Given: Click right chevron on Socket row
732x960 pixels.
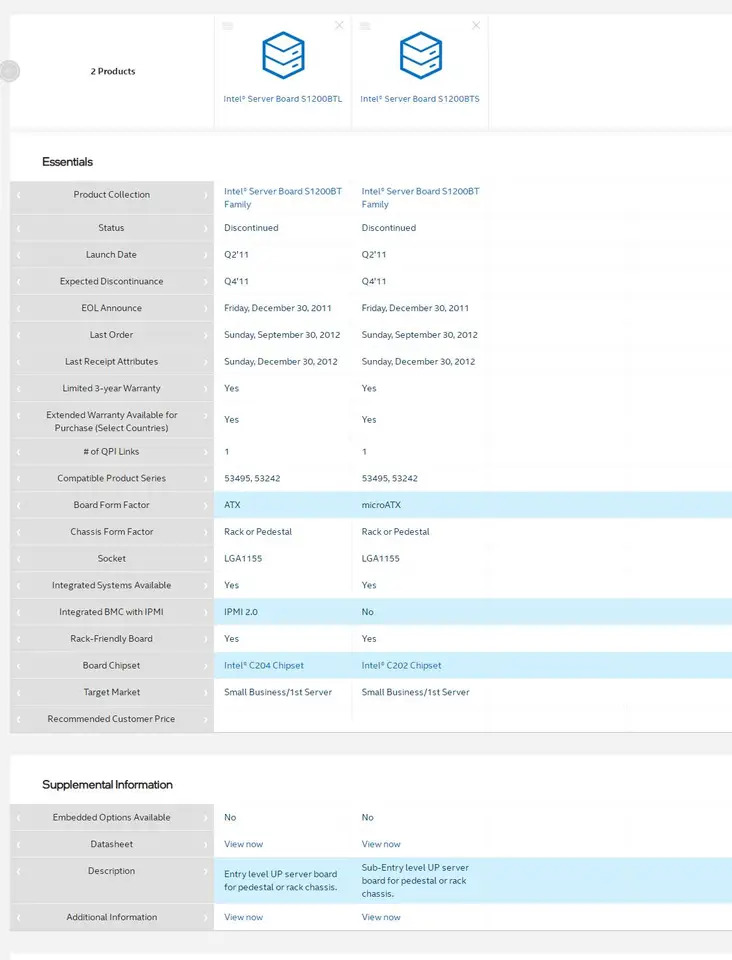Looking at the screenshot, I should click(x=206, y=559).
